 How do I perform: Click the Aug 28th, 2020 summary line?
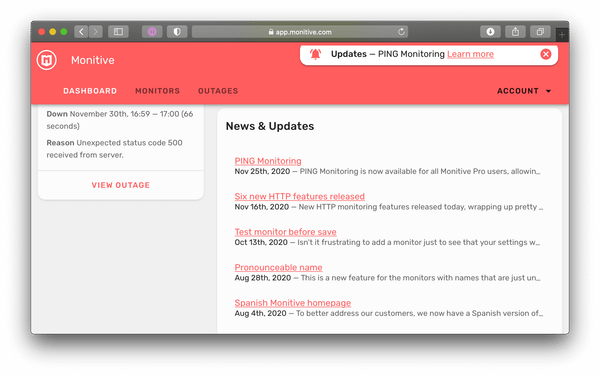[x=387, y=278]
